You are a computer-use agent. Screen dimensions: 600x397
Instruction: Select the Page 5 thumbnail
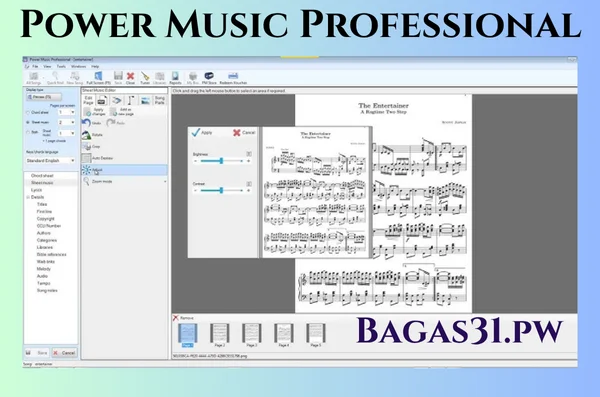316,335
